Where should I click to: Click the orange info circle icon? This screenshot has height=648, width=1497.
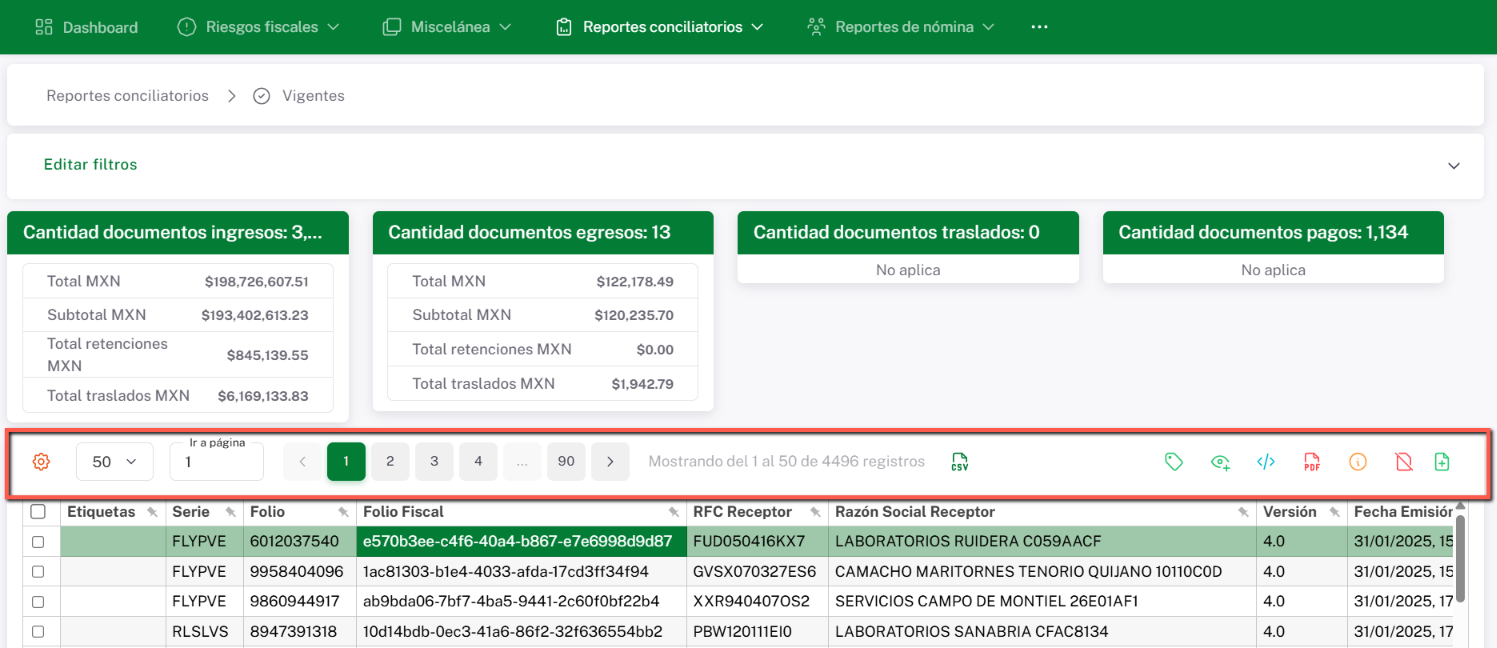(x=1357, y=462)
